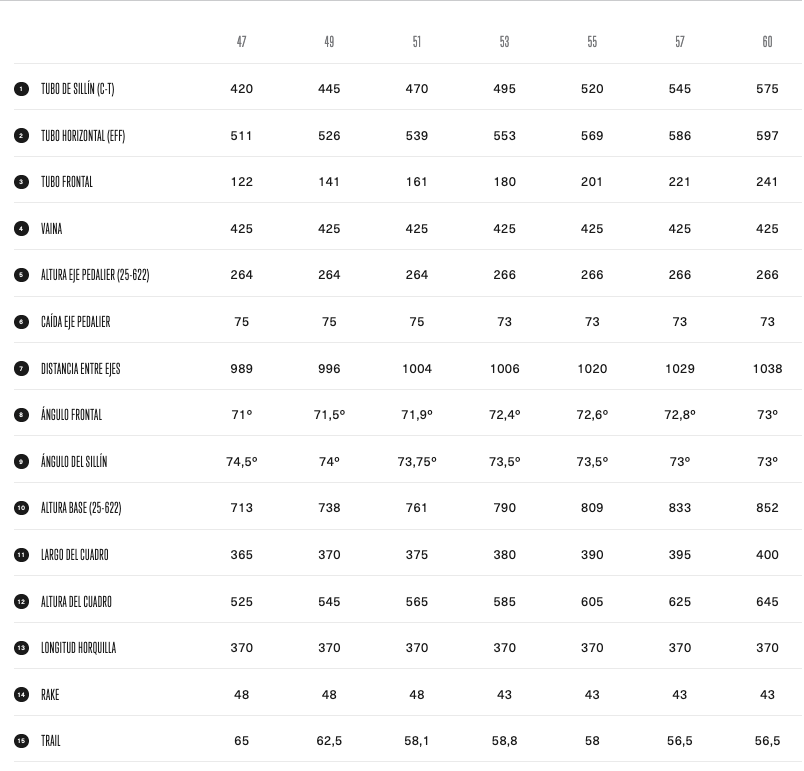Screen dimensions: 804x771
Task: Select the Longitud Horquilla row label
Action: (x=78, y=648)
